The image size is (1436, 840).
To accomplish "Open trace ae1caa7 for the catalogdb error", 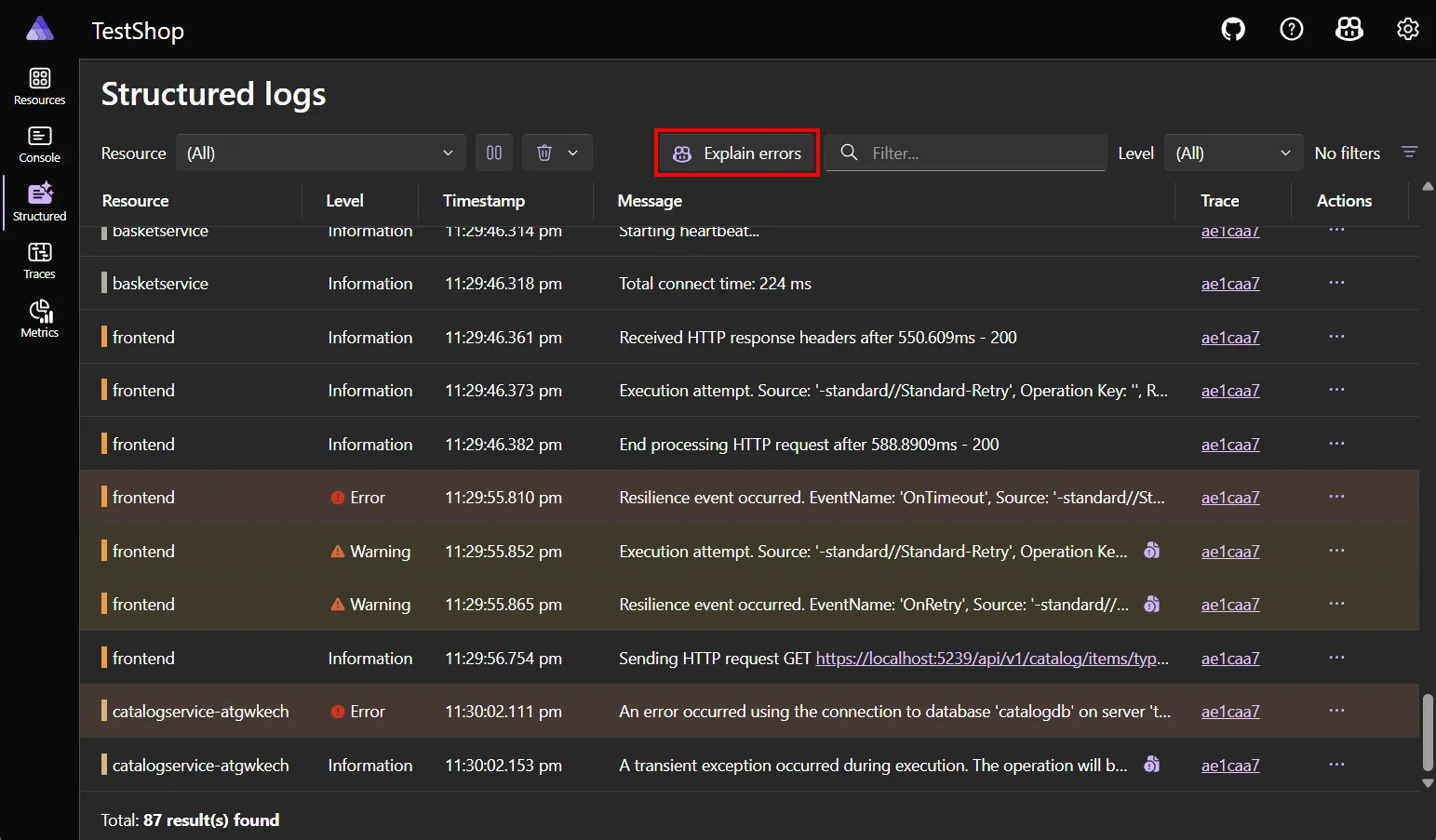I will click(1230, 711).
